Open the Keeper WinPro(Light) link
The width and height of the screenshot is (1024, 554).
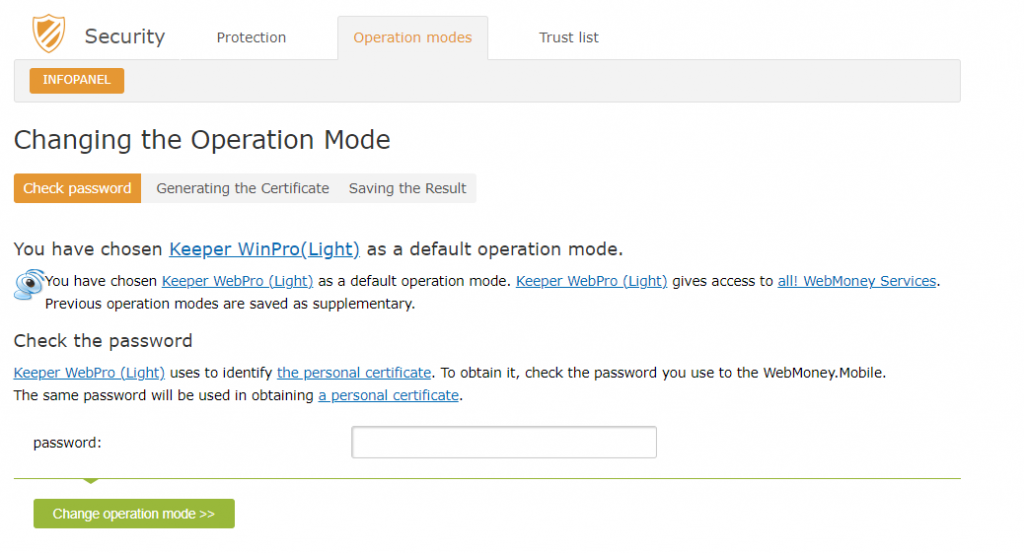(x=264, y=250)
